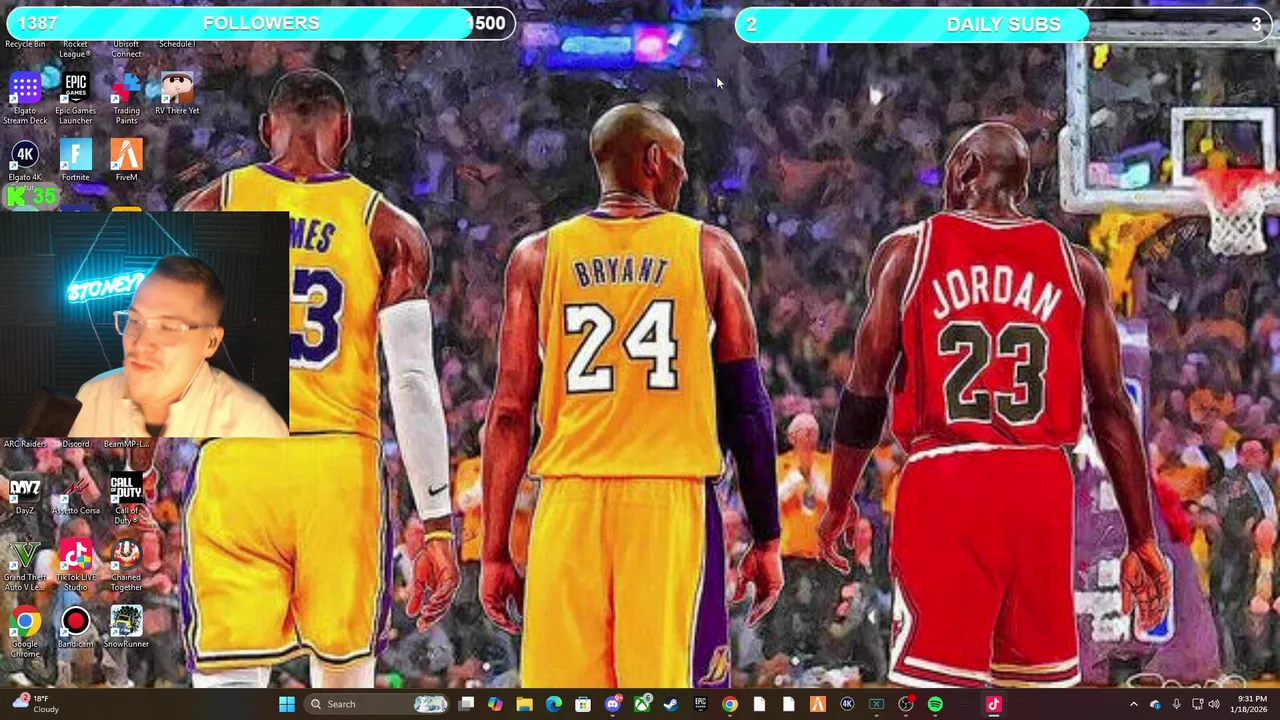The width and height of the screenshot is (1280, 720).
Task: Launch the Epic Games Launcher desktop shortcut
Action: pos(76,99)
